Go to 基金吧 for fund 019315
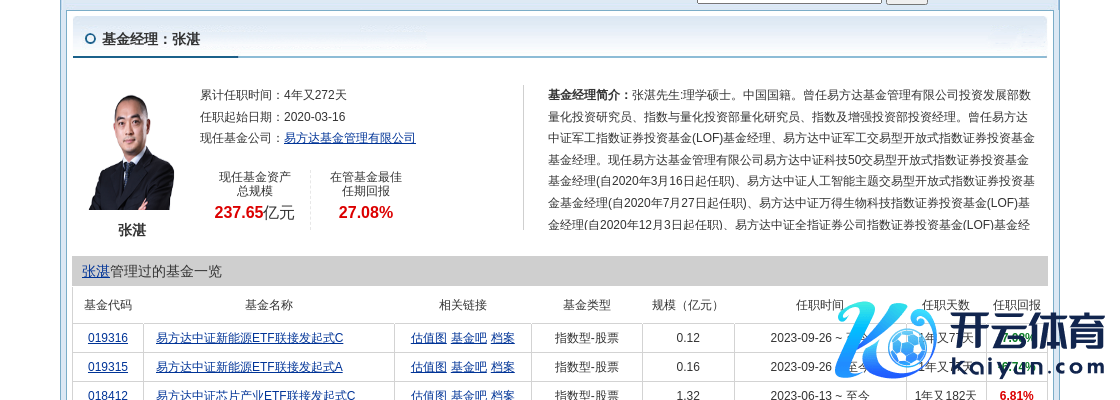The width and height of the screenshot is (1120, 400). point(468,367)
